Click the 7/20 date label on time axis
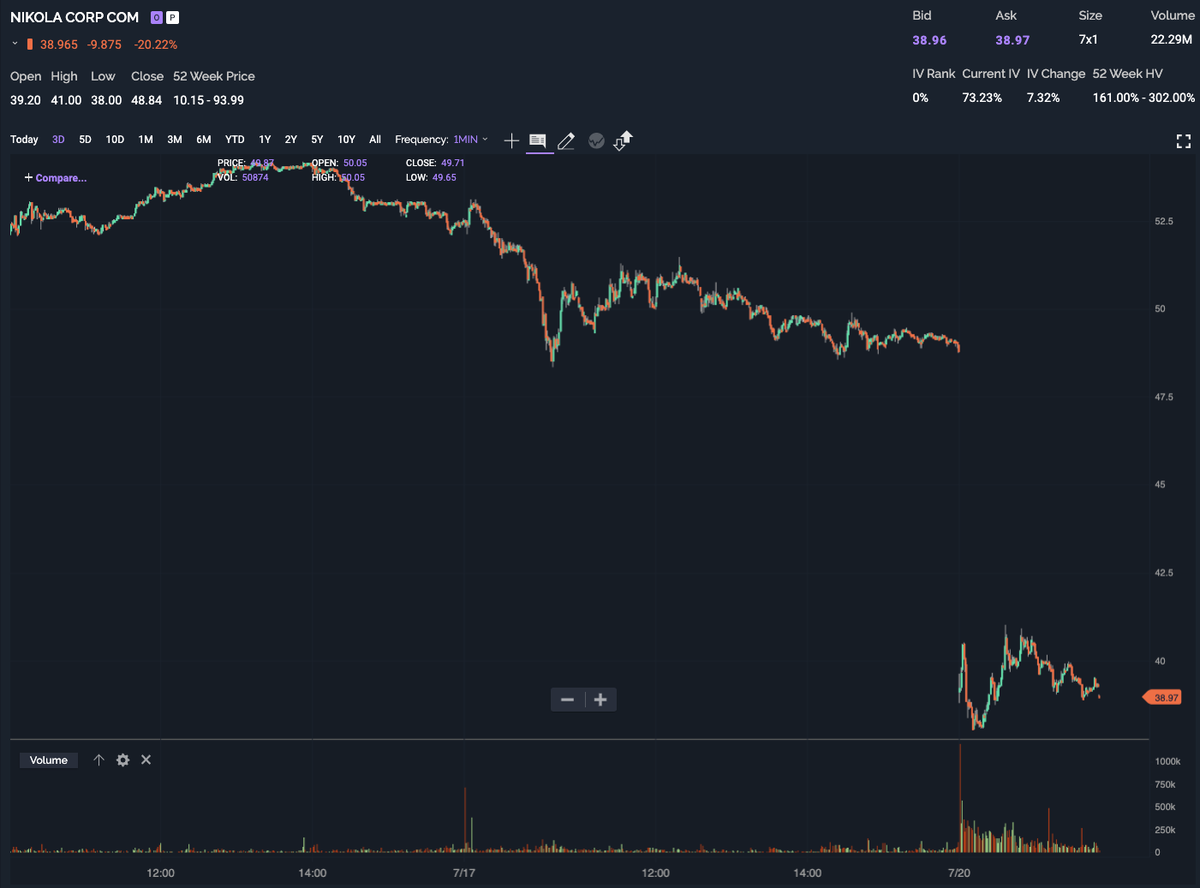 [x=958, y=873]
